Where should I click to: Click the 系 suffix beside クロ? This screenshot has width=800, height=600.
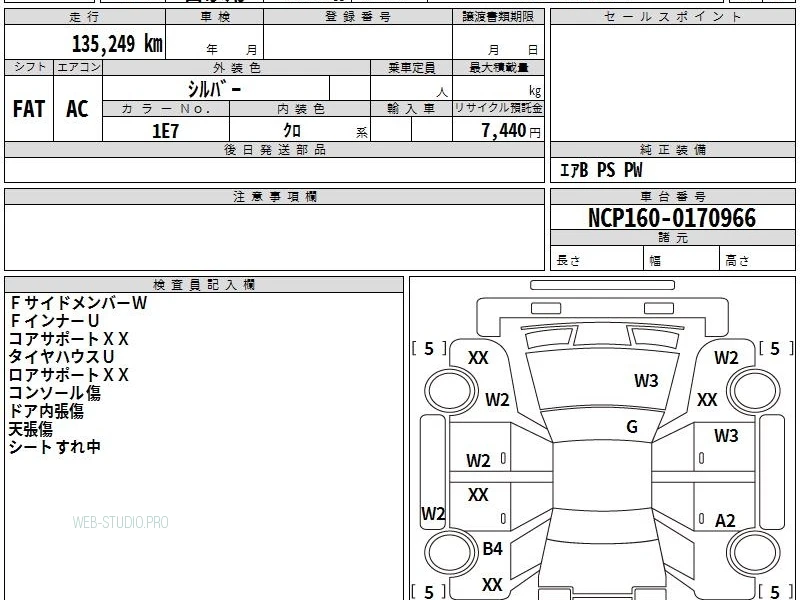click(362, 134)
